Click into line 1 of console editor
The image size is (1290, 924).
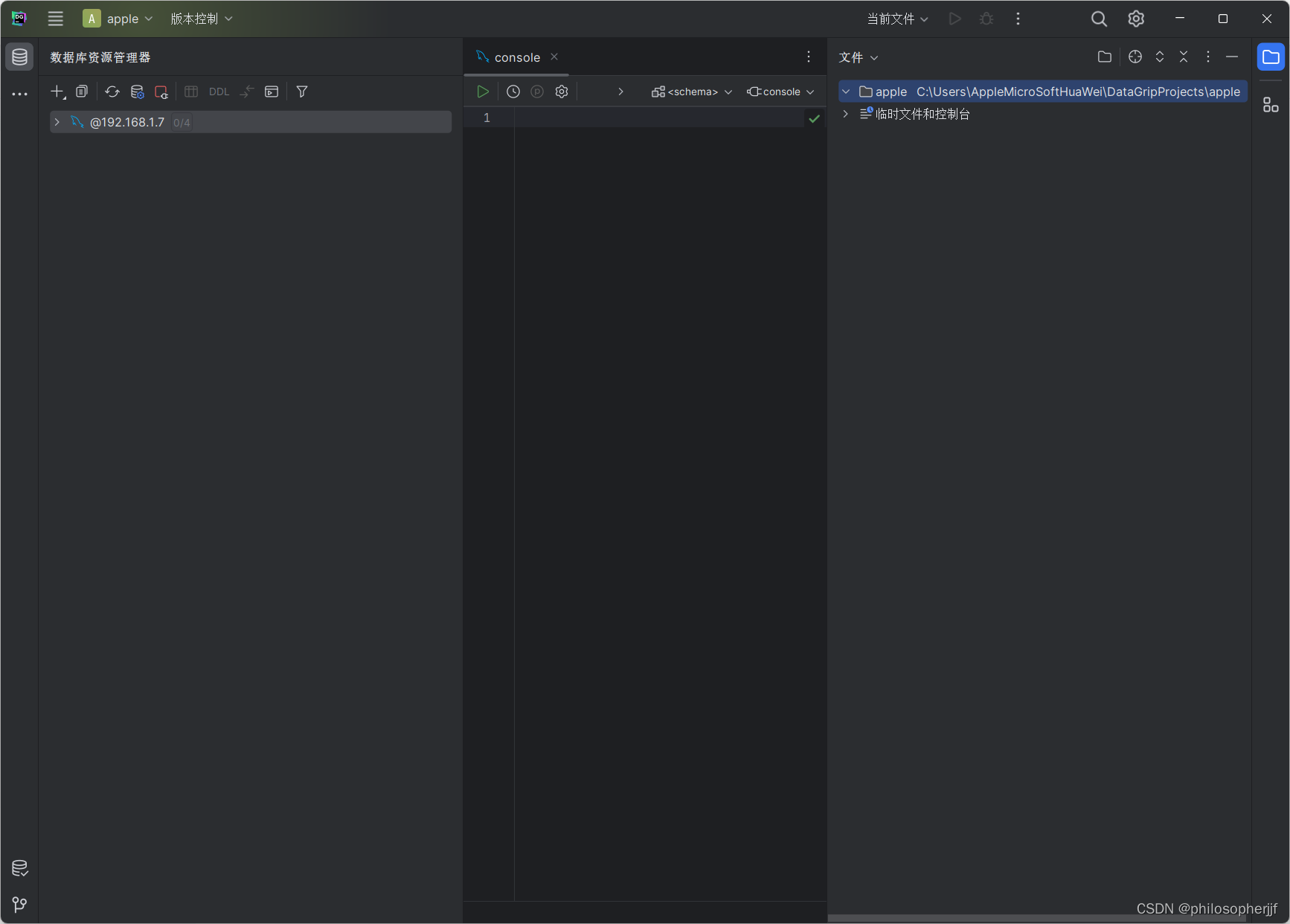click(x=659, y=118)
